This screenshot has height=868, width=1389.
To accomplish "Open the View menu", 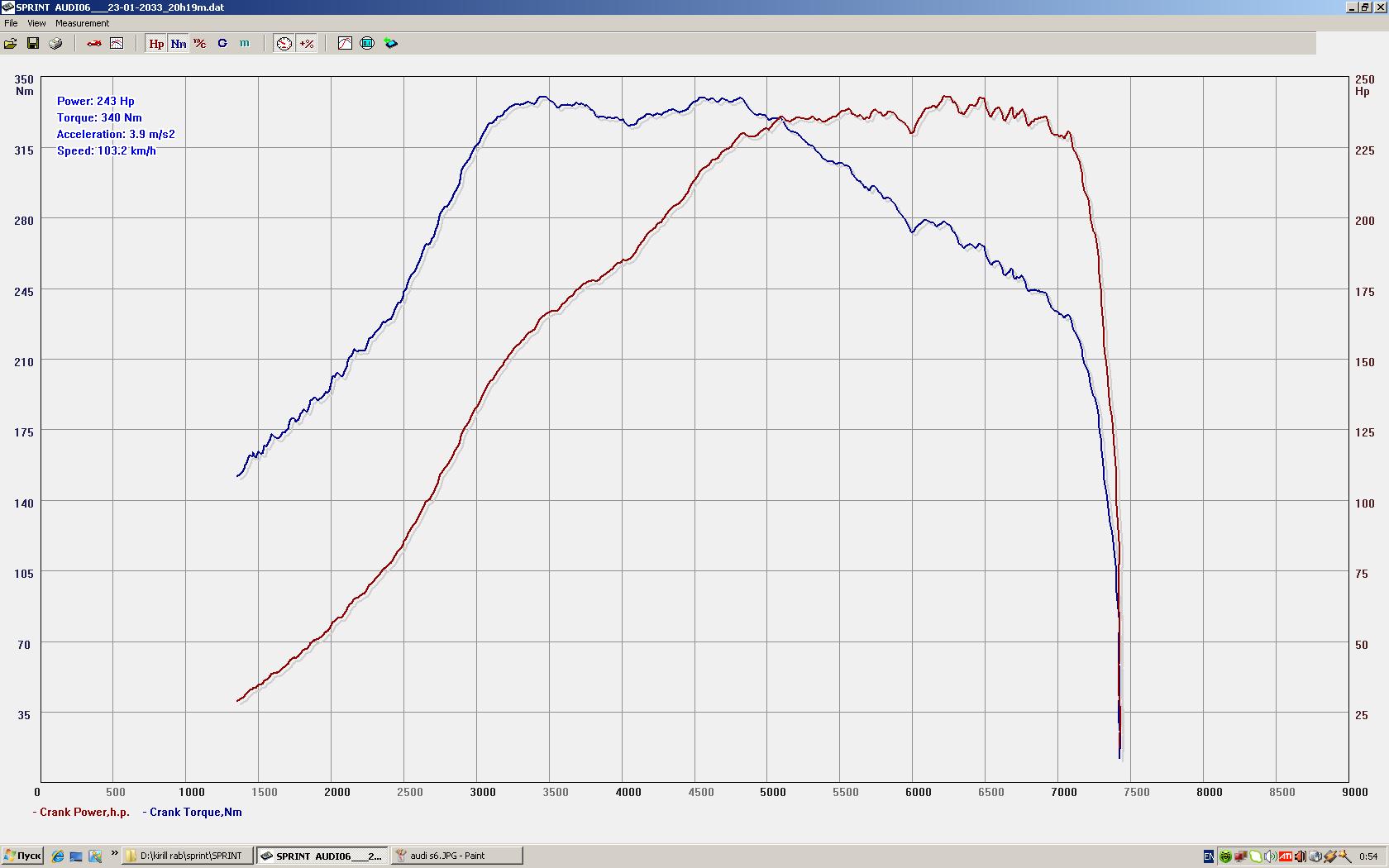I will click(36, 23).
